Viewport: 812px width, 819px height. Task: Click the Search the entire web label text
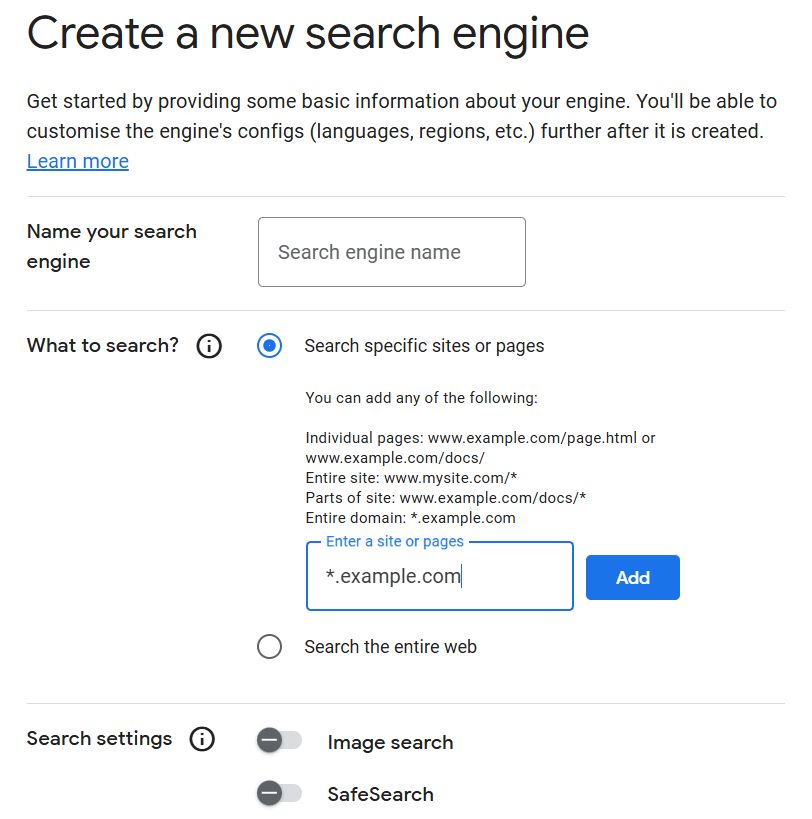[x=390, y=647]
